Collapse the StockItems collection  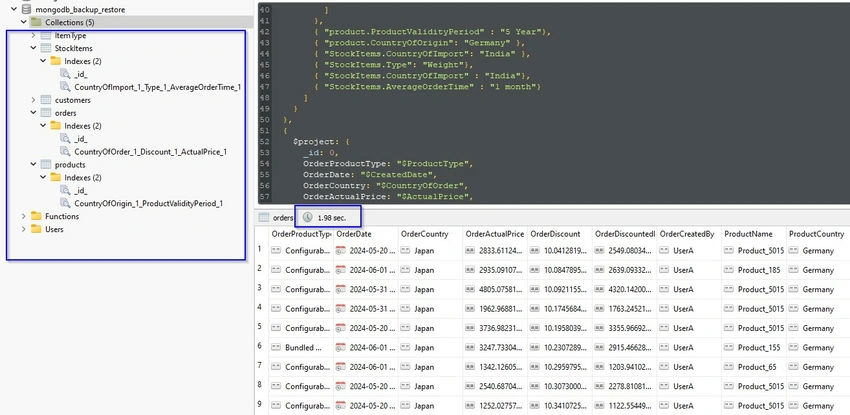click(33, 48)
